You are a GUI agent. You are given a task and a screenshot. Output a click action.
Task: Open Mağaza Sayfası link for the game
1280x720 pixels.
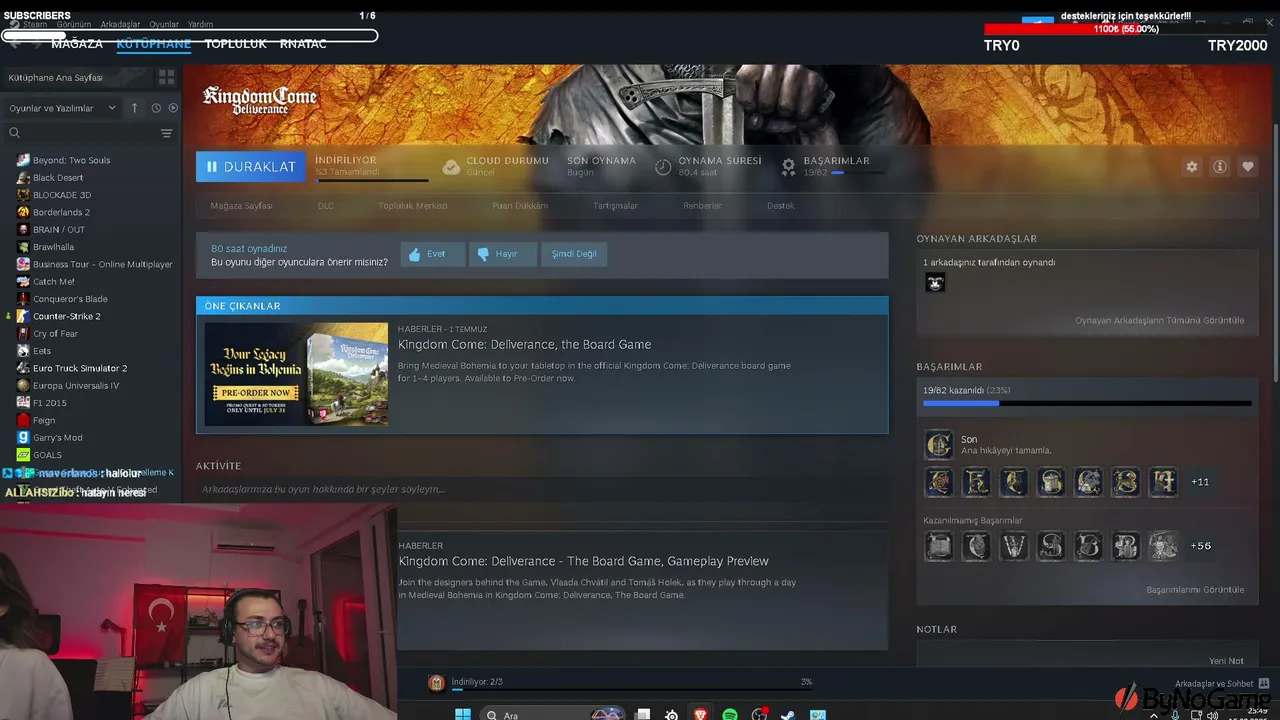coord(241,206)
